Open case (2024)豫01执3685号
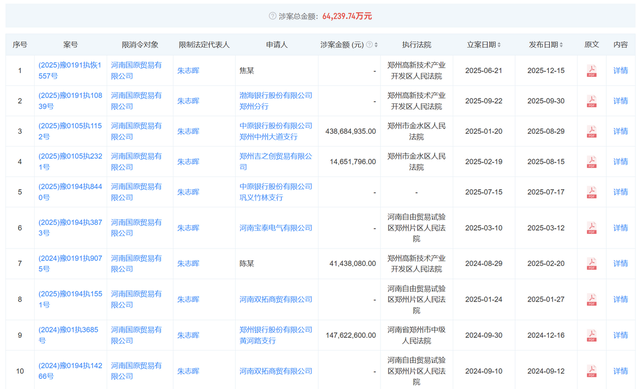Image resolution: width=640 pixels, height=389 pixels. click(68, 335)
